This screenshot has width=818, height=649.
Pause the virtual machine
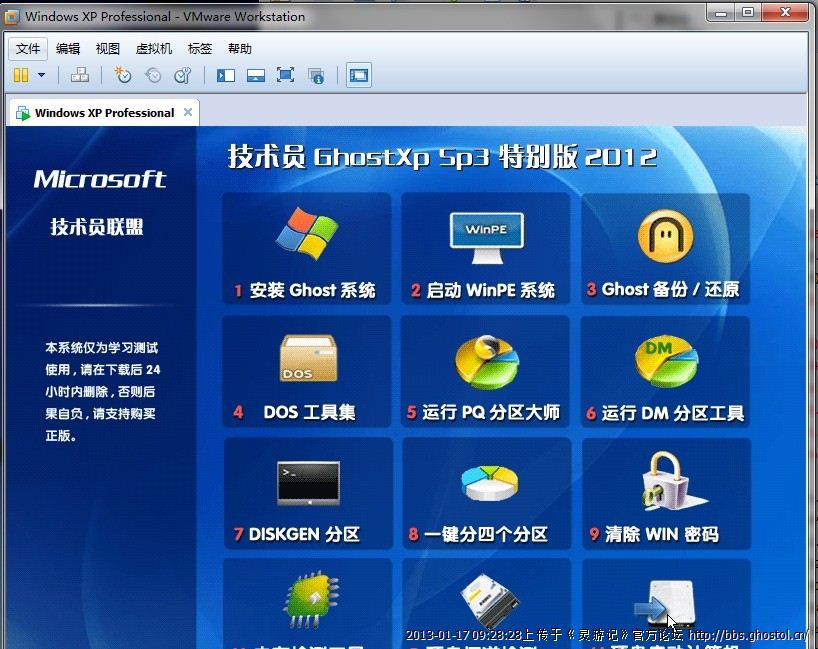tap(21, 75)
